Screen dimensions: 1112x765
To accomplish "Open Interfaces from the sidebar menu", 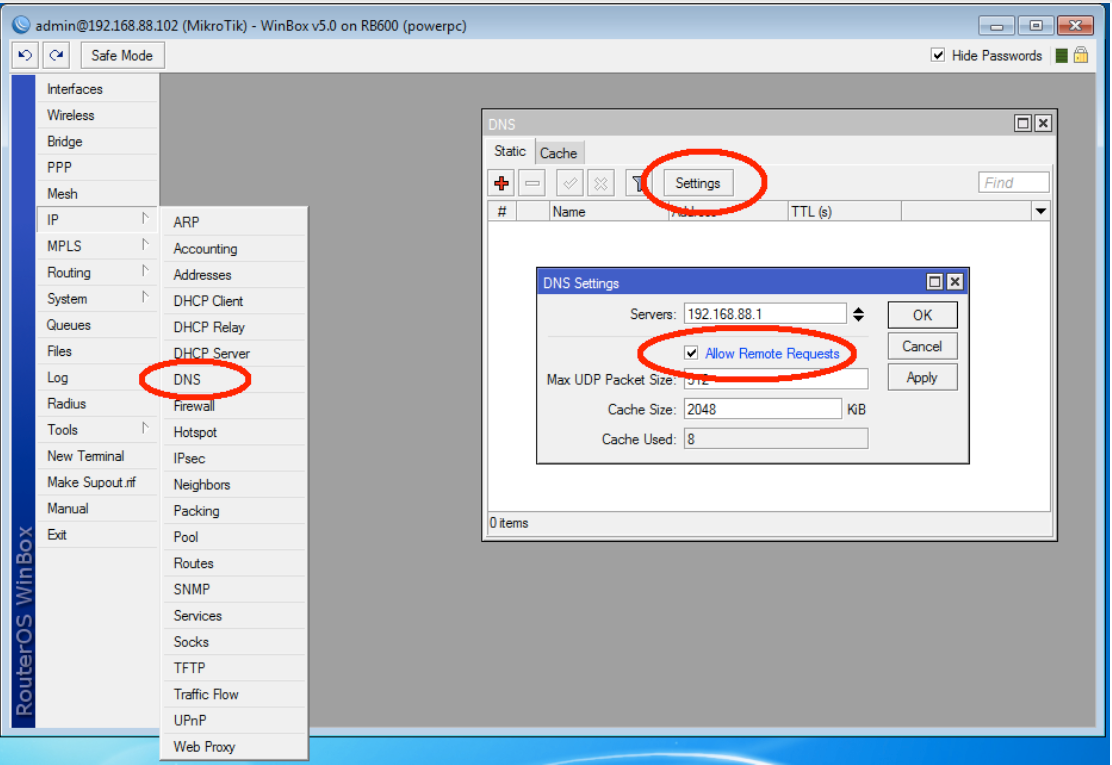I will click(97, 89).
